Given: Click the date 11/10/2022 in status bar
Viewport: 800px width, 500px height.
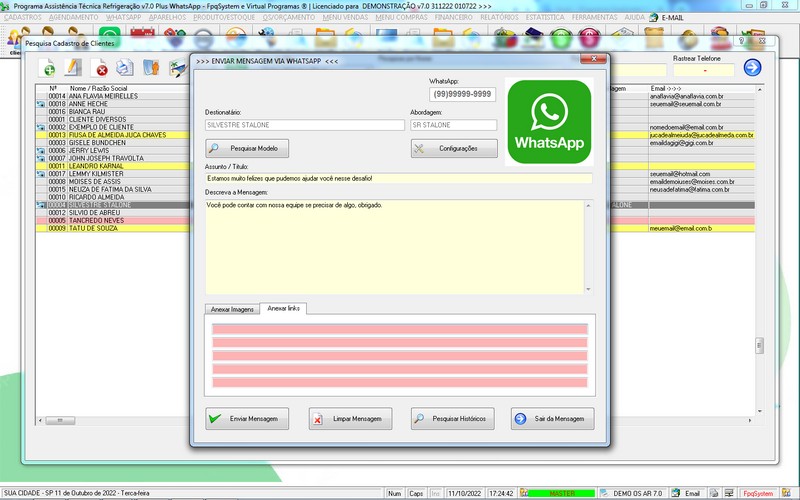Looking at the screenshot, I should click(x=464, y=493).
